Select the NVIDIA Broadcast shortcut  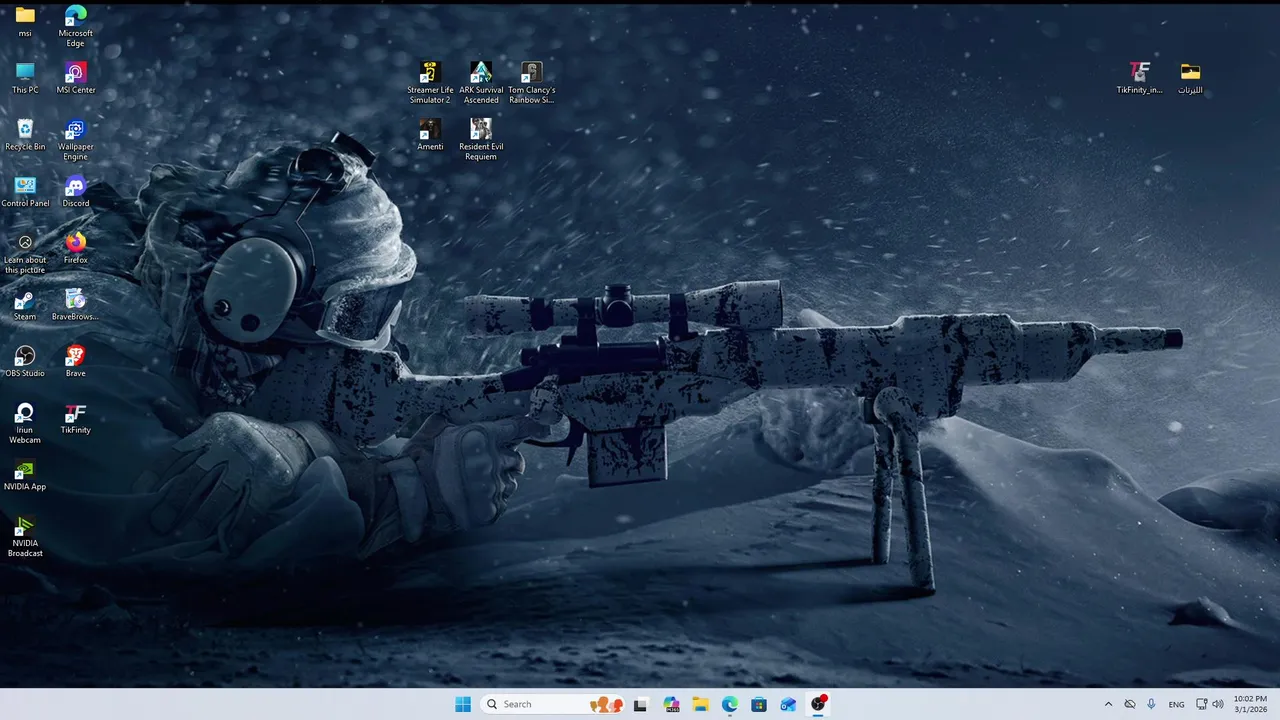(x=25, y=537)
